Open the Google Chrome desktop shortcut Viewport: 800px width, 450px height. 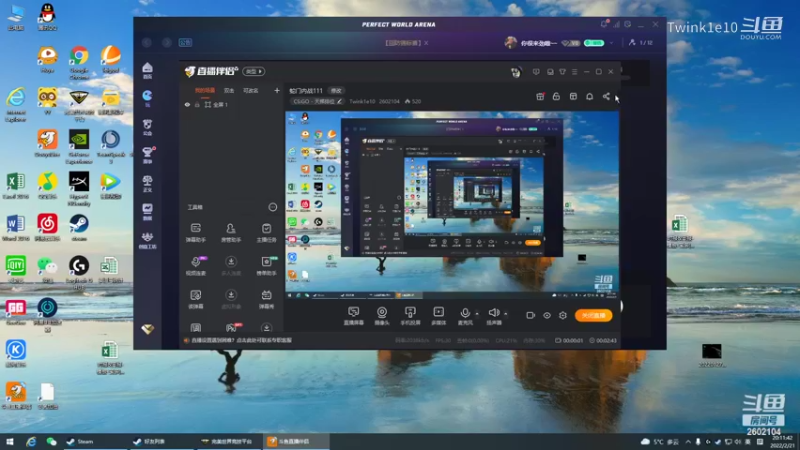79,62
